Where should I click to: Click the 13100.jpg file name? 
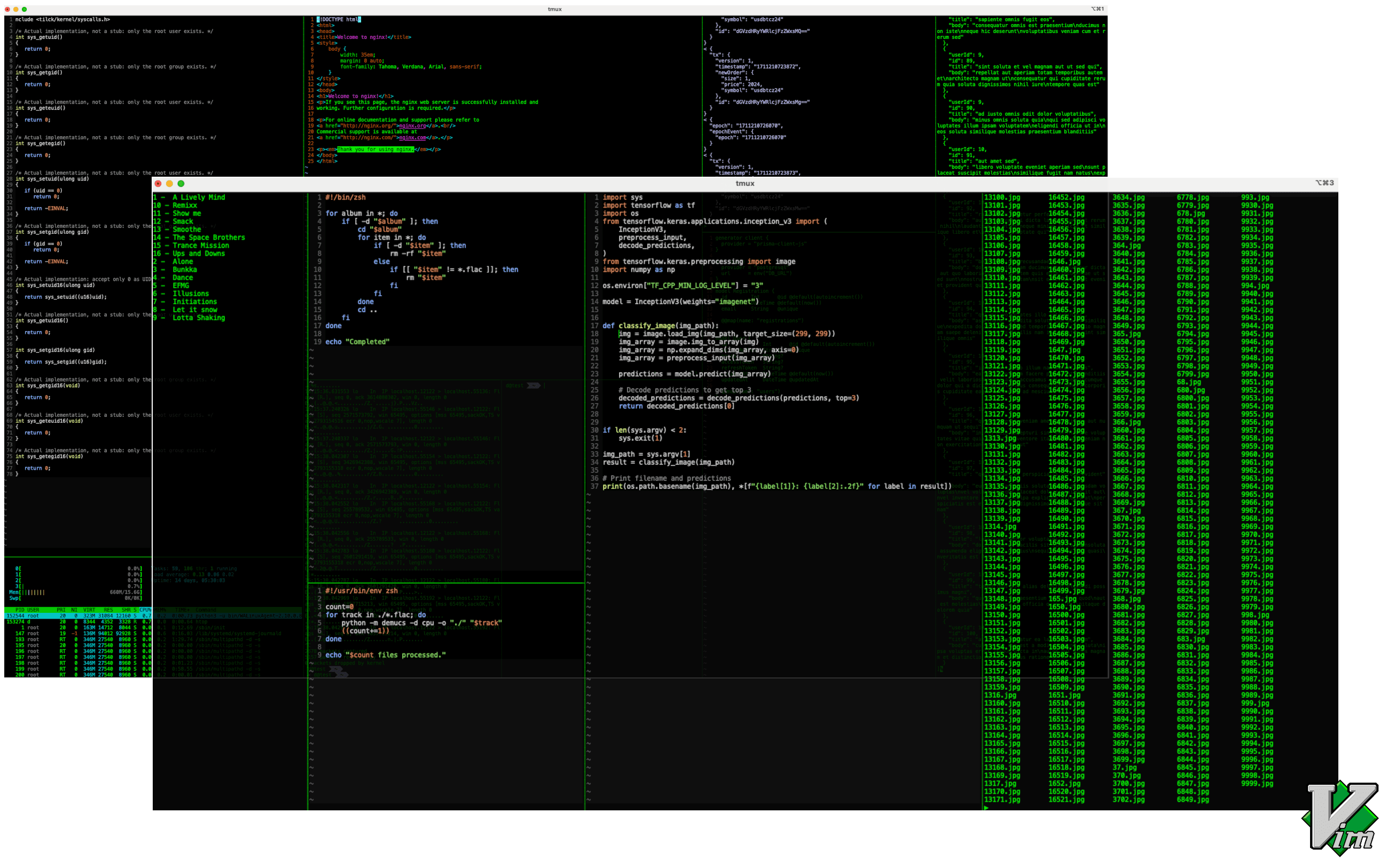pyautogui.click(x=1002, y=197)
